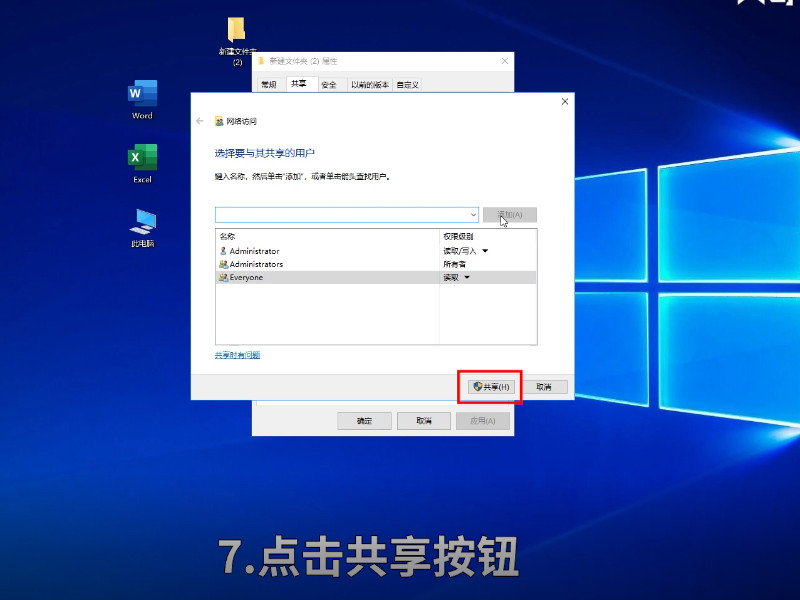Screen dimensions: 800x600
Task: Click the 选择要与其共享的用户 heading
Action: (x=265, y=153)
